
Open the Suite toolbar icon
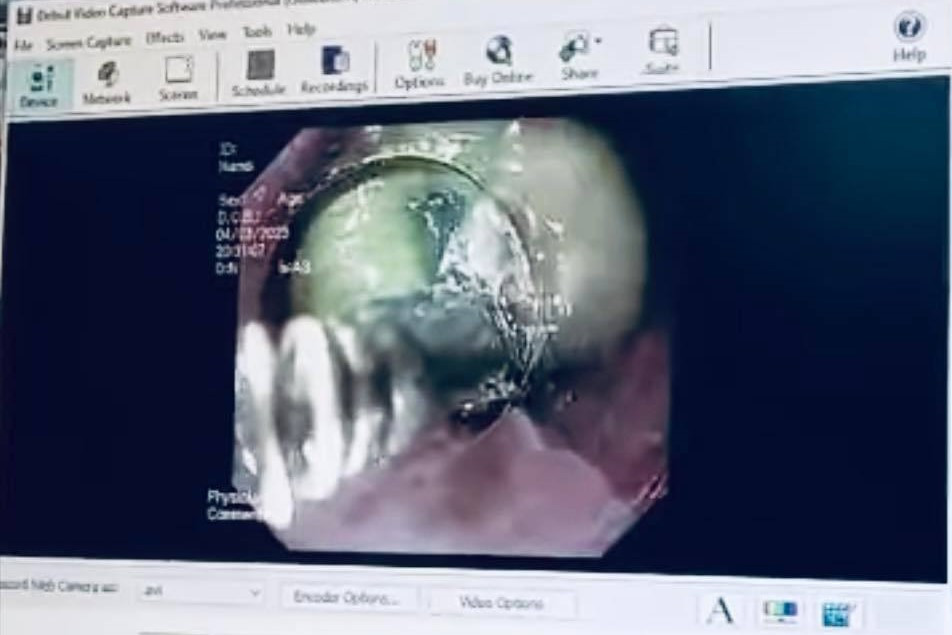662,50
